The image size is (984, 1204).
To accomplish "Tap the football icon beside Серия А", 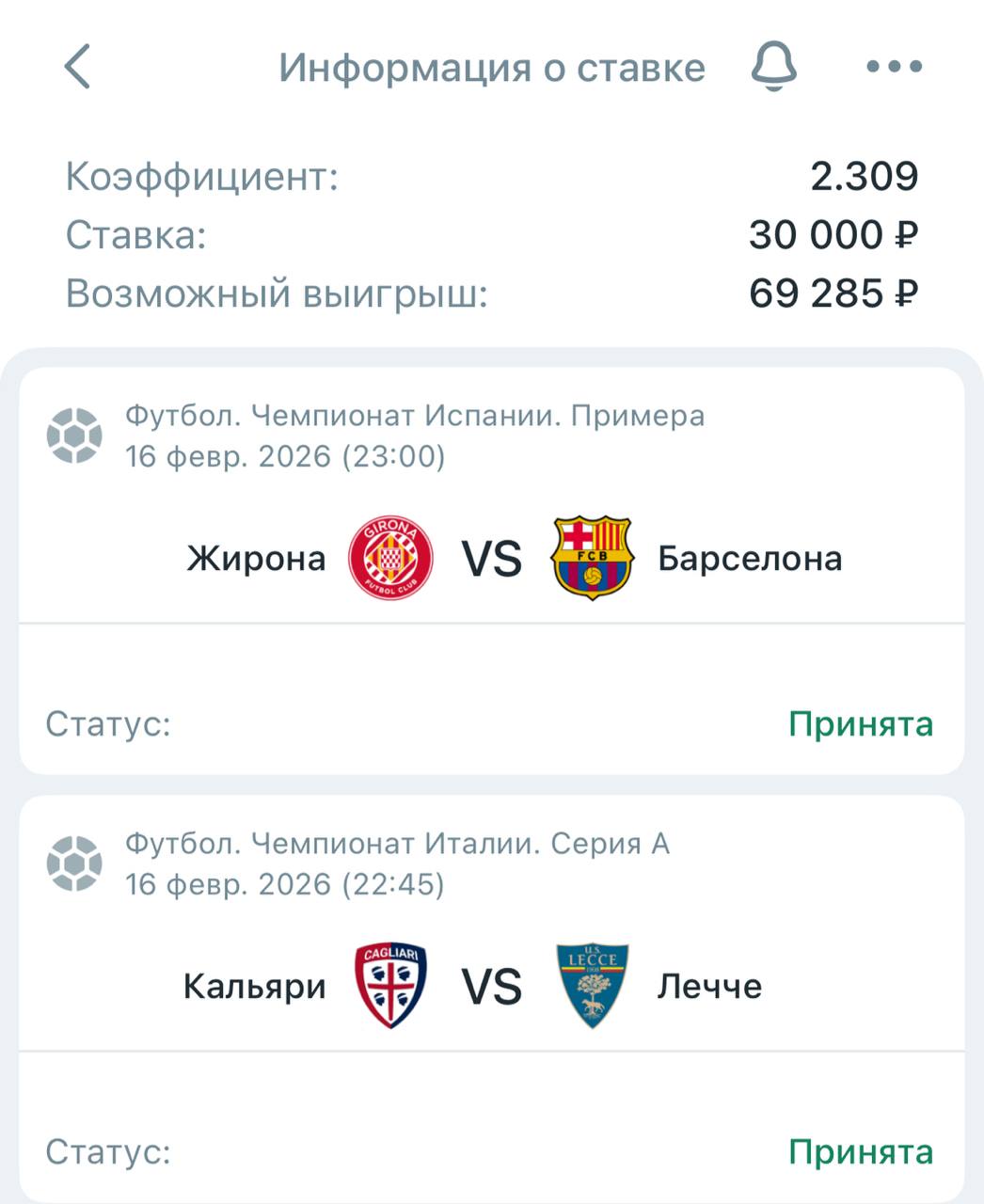I will (74, 863).
